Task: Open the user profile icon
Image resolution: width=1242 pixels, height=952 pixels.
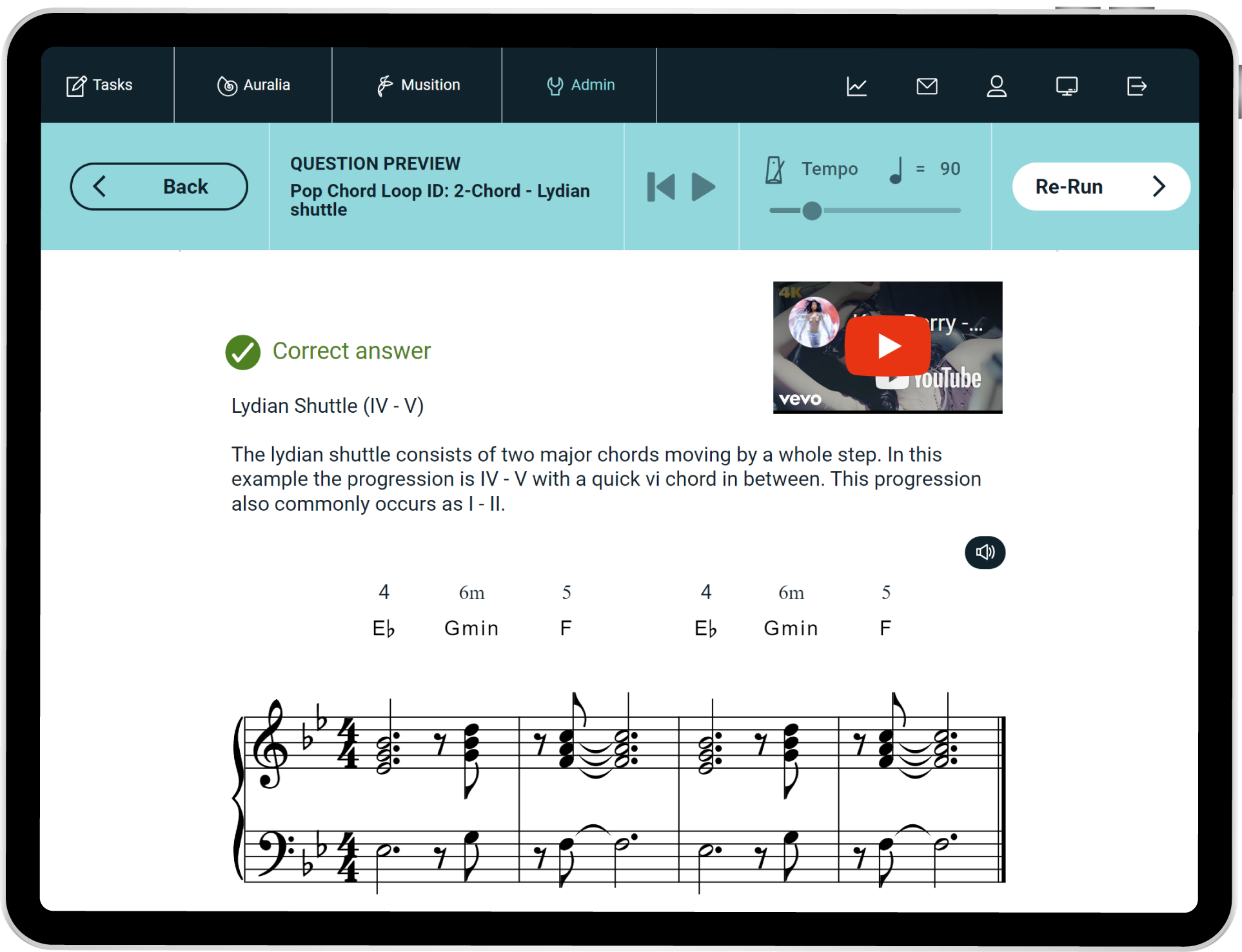Action: pos(996,86)
